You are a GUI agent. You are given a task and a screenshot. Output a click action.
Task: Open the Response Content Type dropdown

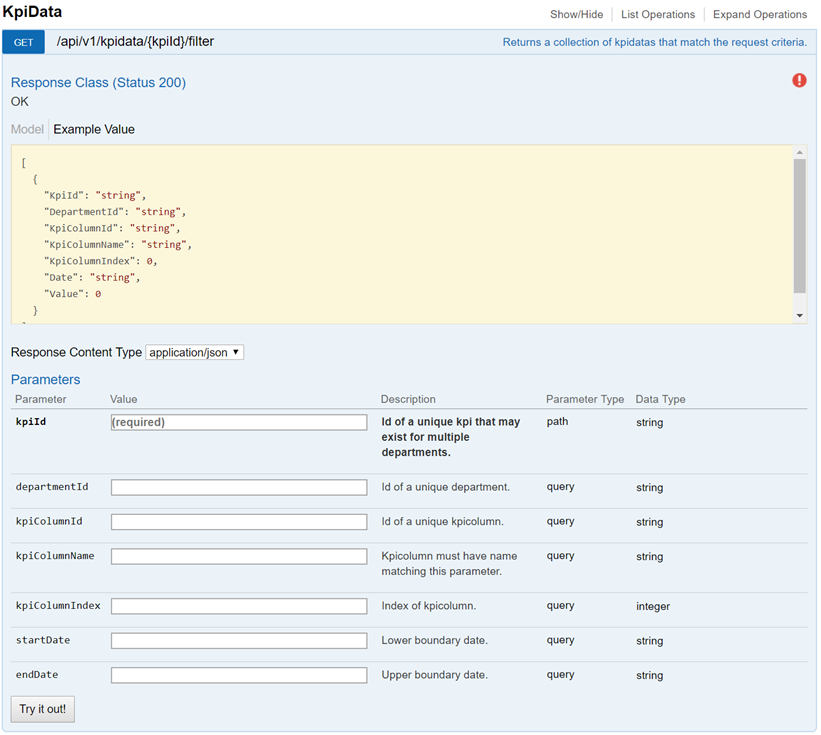tap(195, 353)
